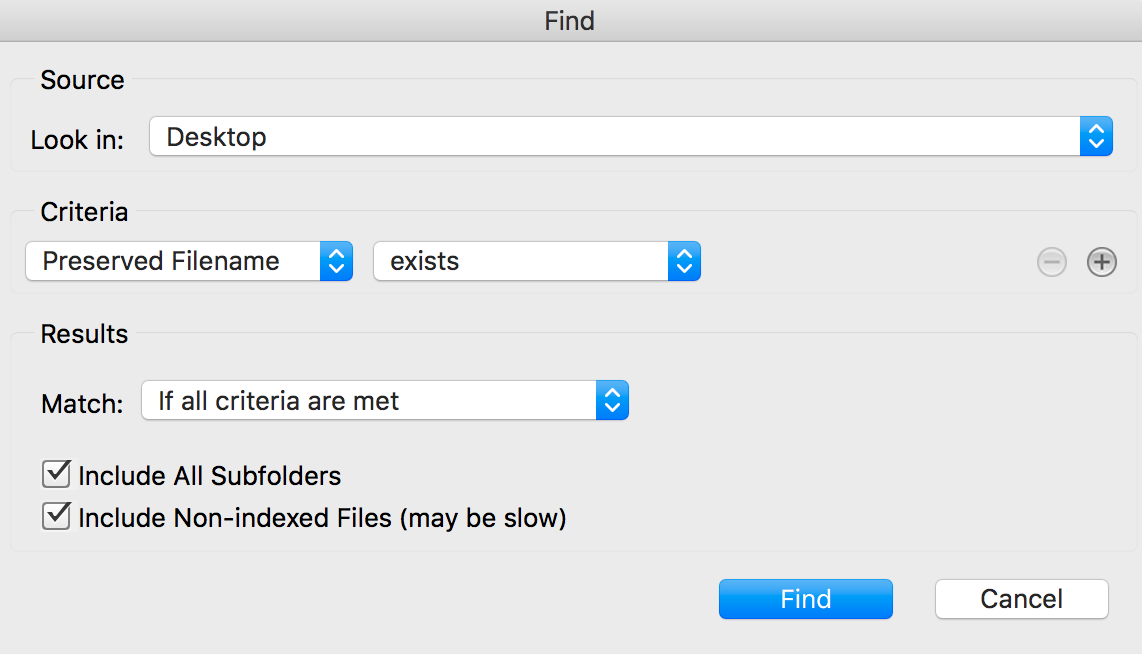
Task: Expand the exists condition dropdown
Action: tap(520, 262)
